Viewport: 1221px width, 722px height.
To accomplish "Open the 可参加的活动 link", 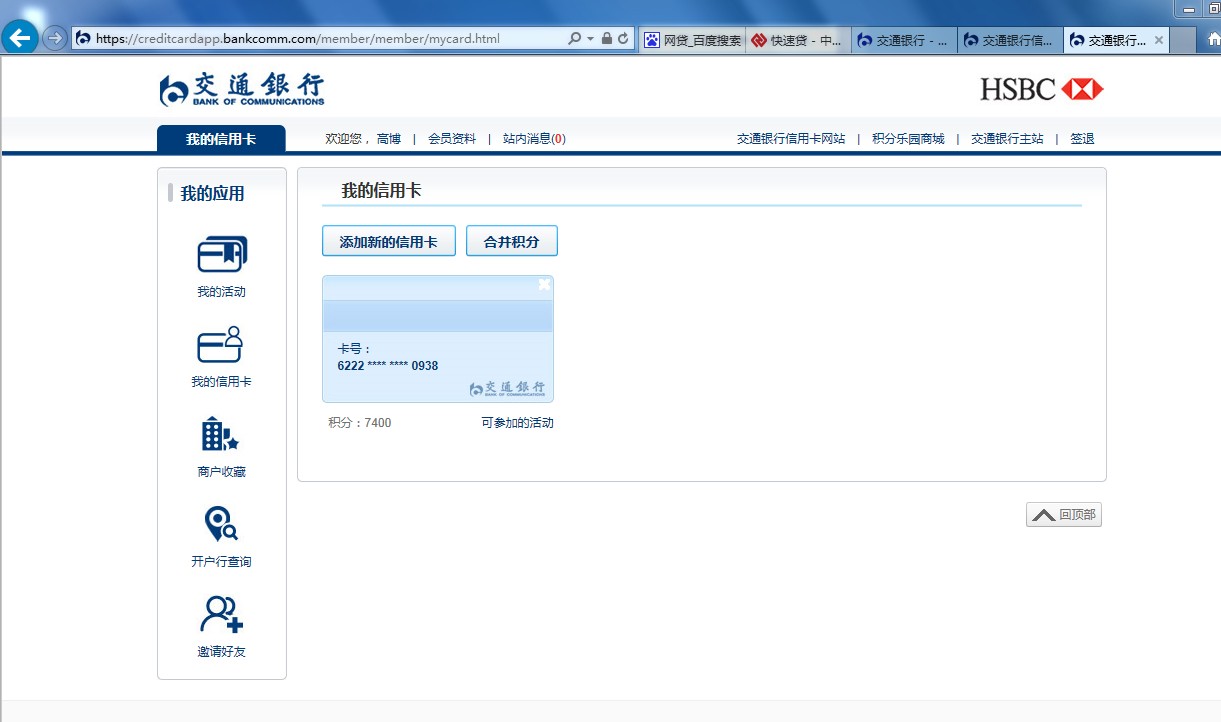I will pyautogui.click(x=517, y=423).
